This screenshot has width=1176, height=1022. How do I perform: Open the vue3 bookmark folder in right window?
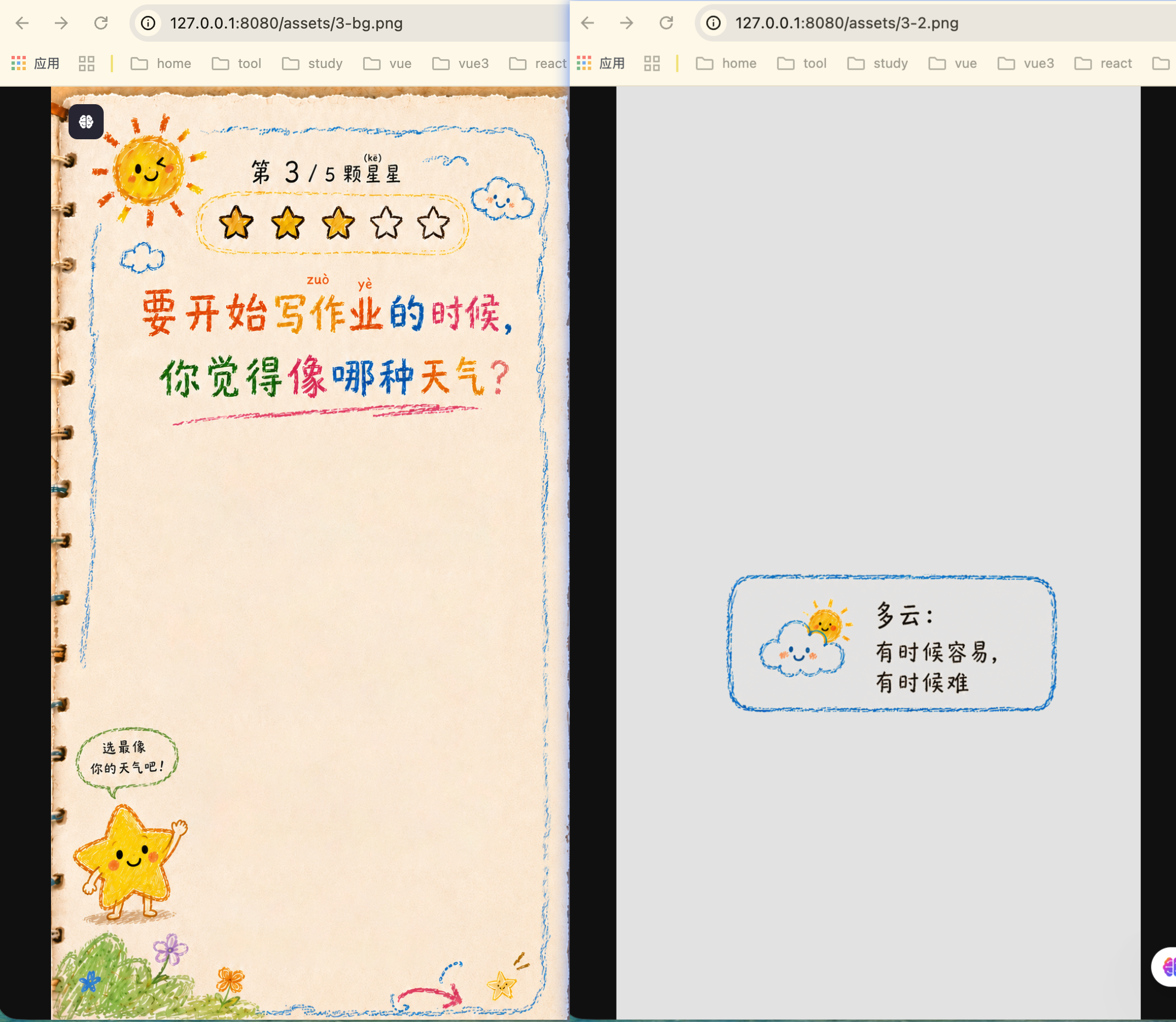(1026, 63)
